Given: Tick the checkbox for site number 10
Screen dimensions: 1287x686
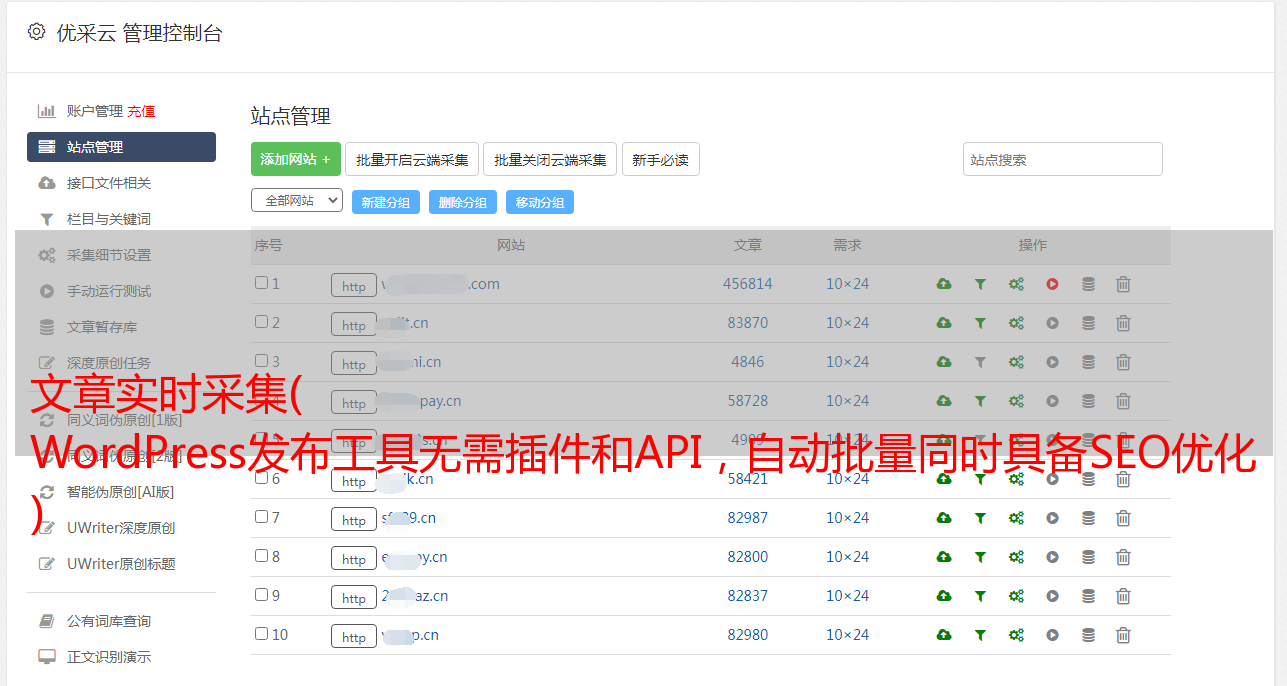Looking at the screenshot, I should coord(261,634).
